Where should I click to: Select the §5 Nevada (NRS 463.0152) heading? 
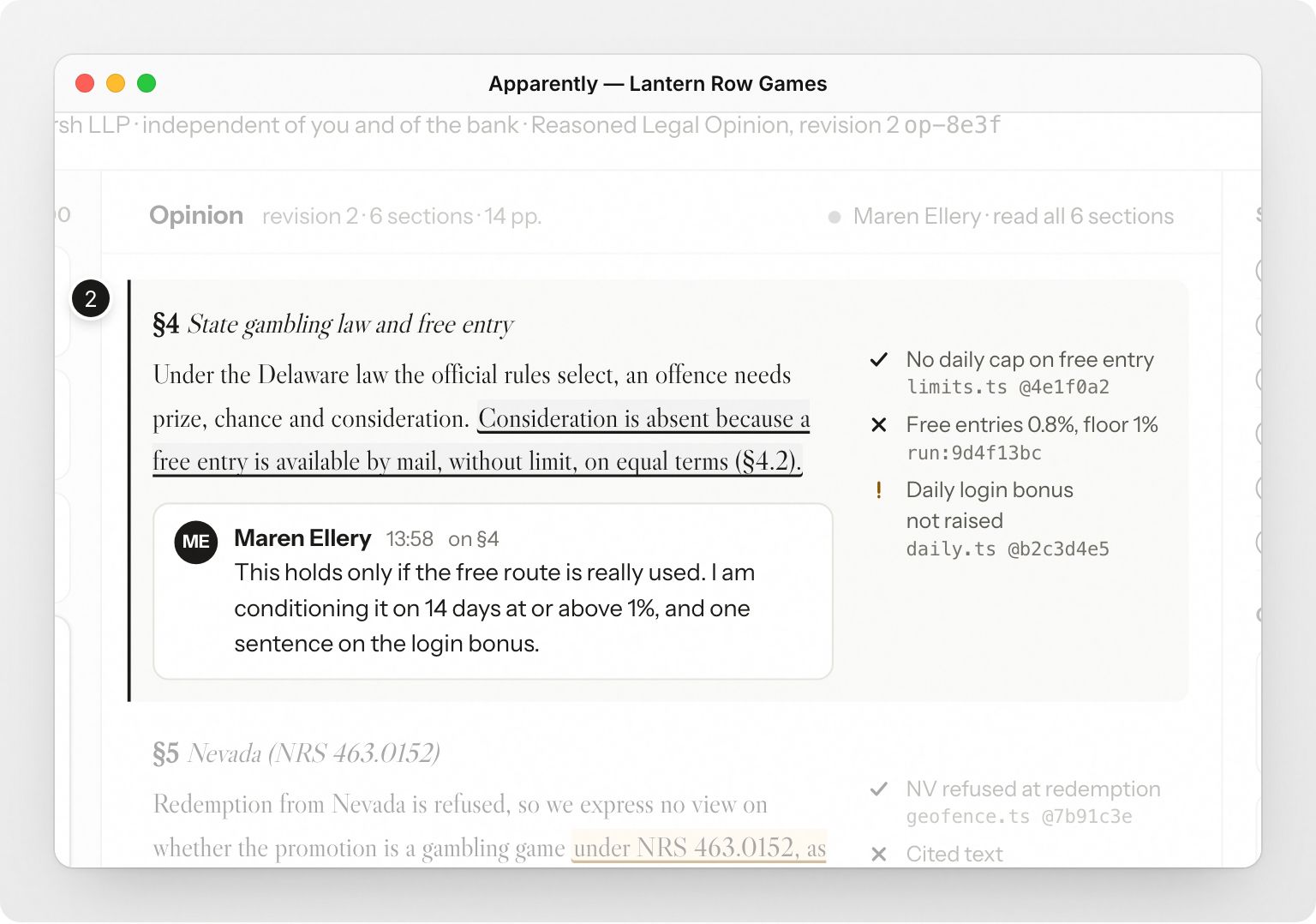296,753
